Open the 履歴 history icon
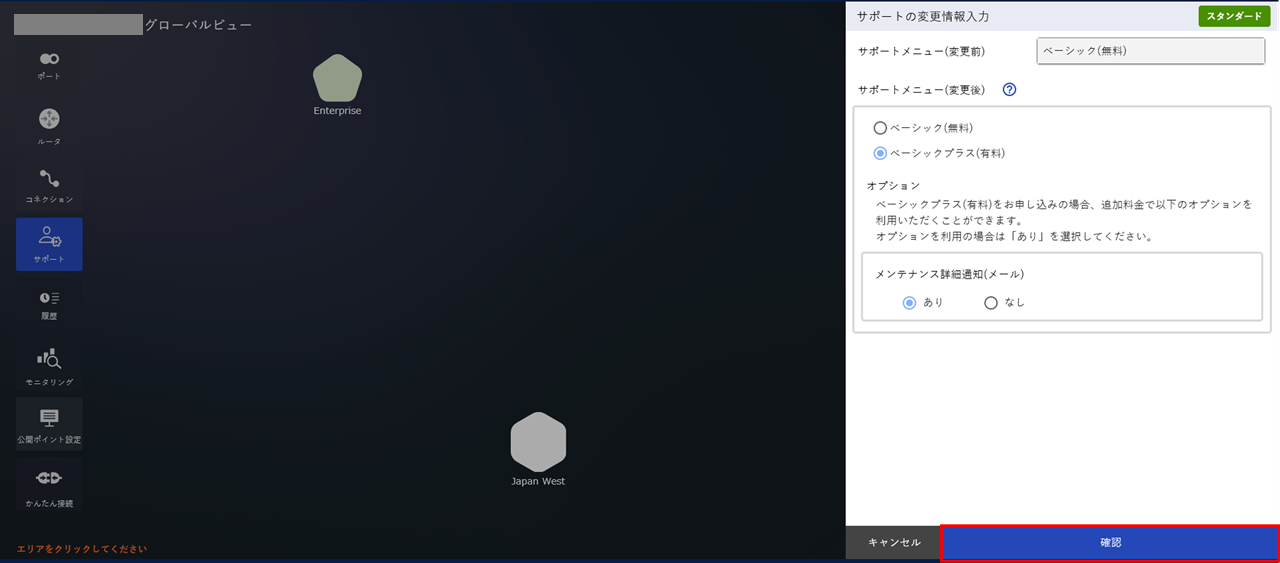The width and height of the screenshot is (1280, 563). click(x=49, y=304)
